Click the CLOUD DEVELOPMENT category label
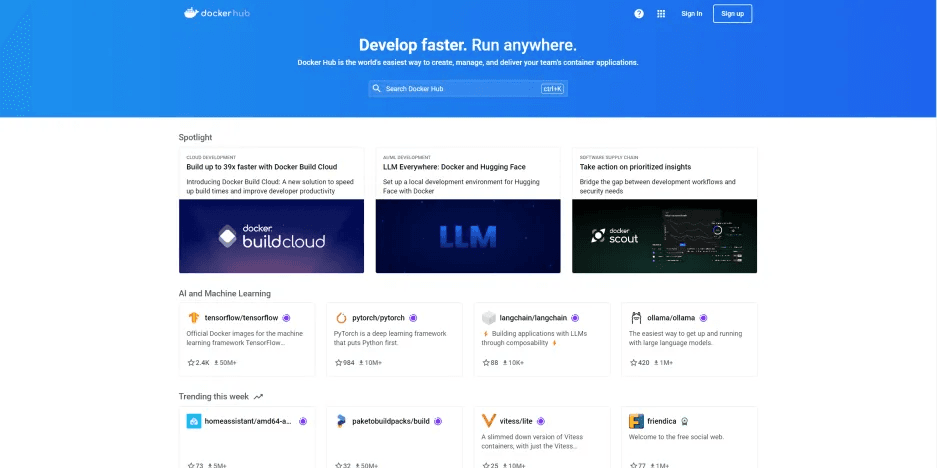The height and width of the screenshot is (468, 937). (211, 157)
